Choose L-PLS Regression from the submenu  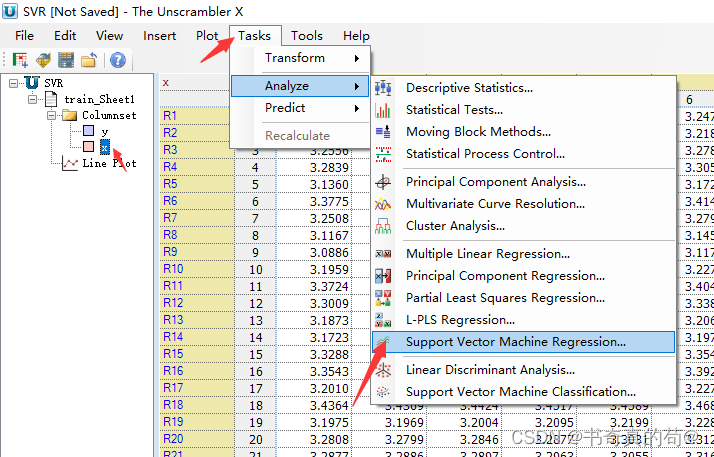coord(523,320)
